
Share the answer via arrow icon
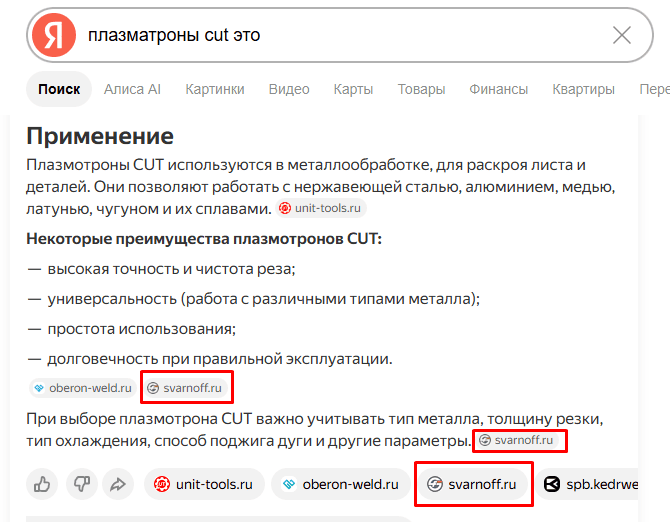click(x=118, y=484)
